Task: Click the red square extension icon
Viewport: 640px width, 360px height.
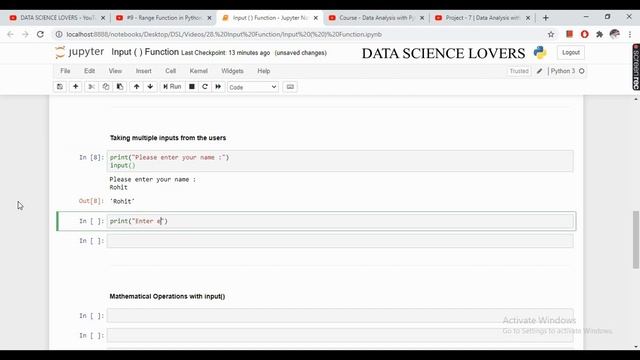Action: pos(569,34)
